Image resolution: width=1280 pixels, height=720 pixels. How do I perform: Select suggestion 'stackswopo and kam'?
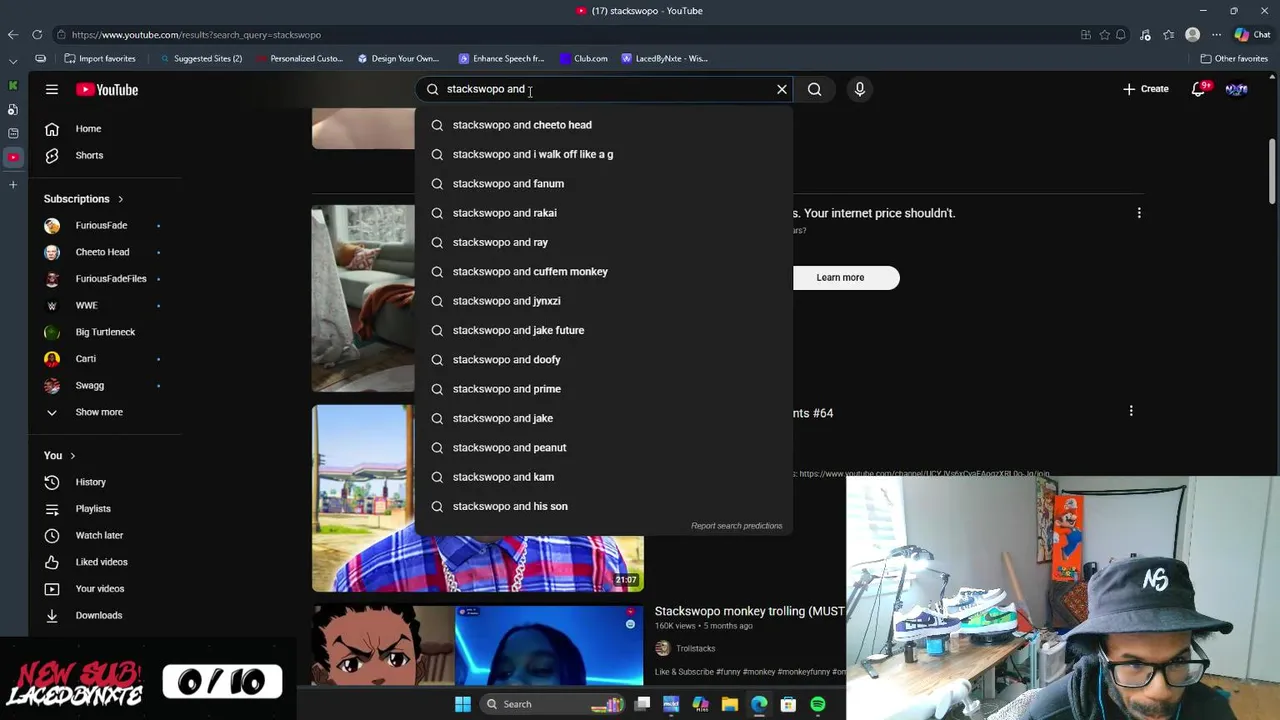(603, 477)
